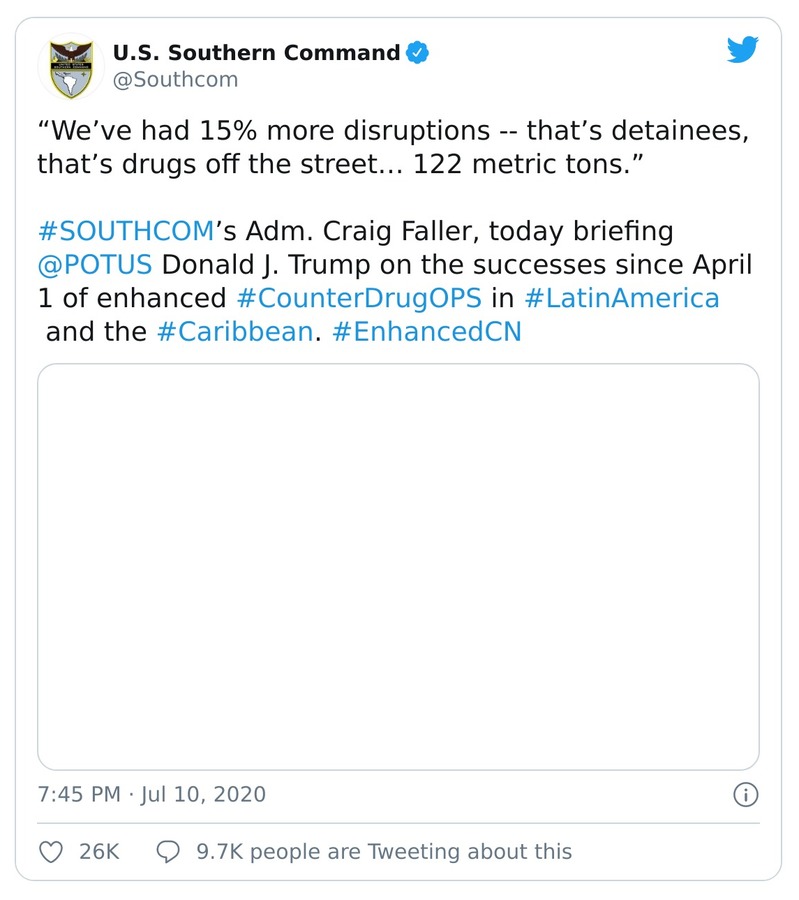
Task: Open the Twitter bird logo
Action: point(742,51)
